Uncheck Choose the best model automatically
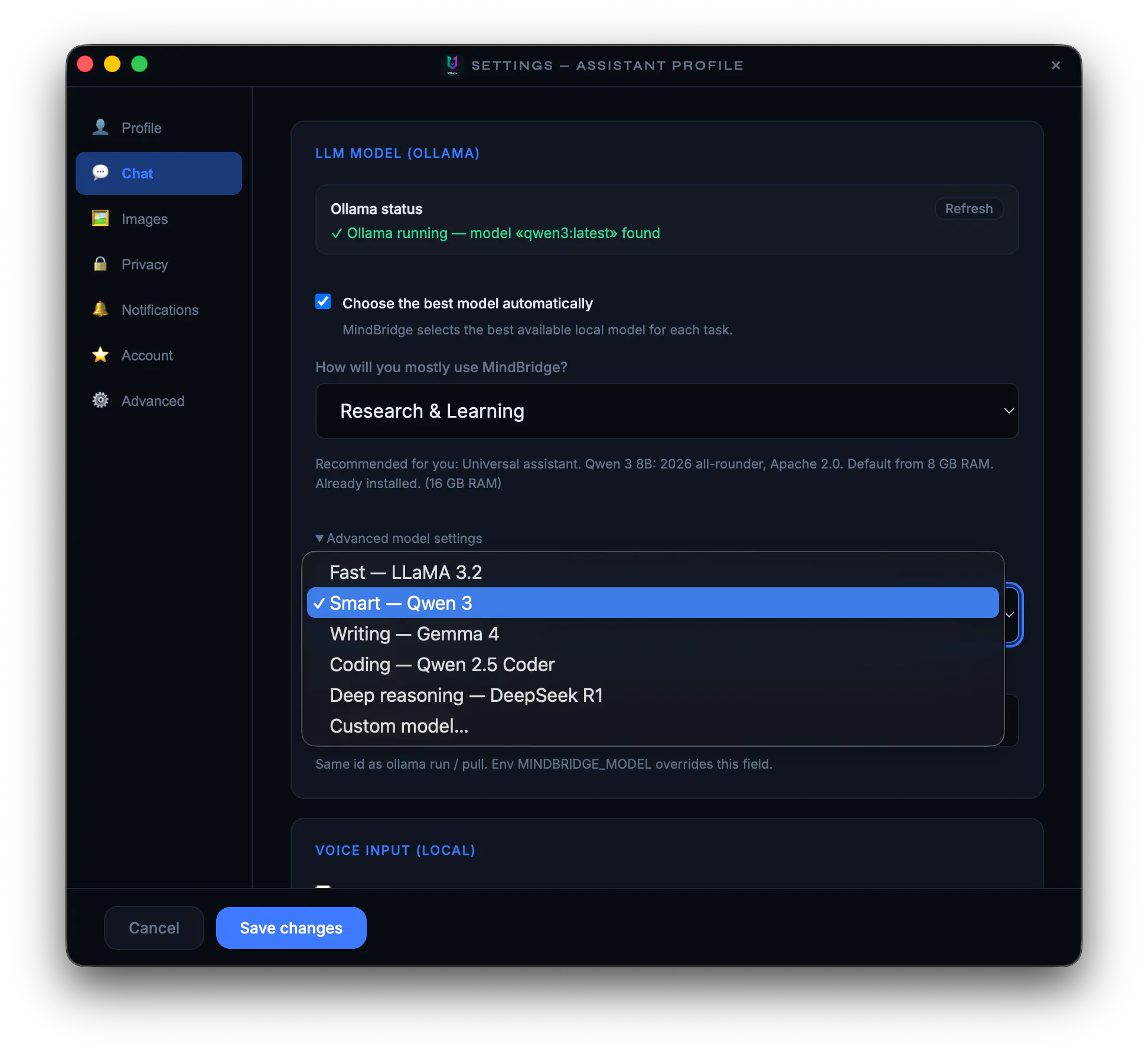This screenshot has width=1148, height=1054. [x=323, y=302]
